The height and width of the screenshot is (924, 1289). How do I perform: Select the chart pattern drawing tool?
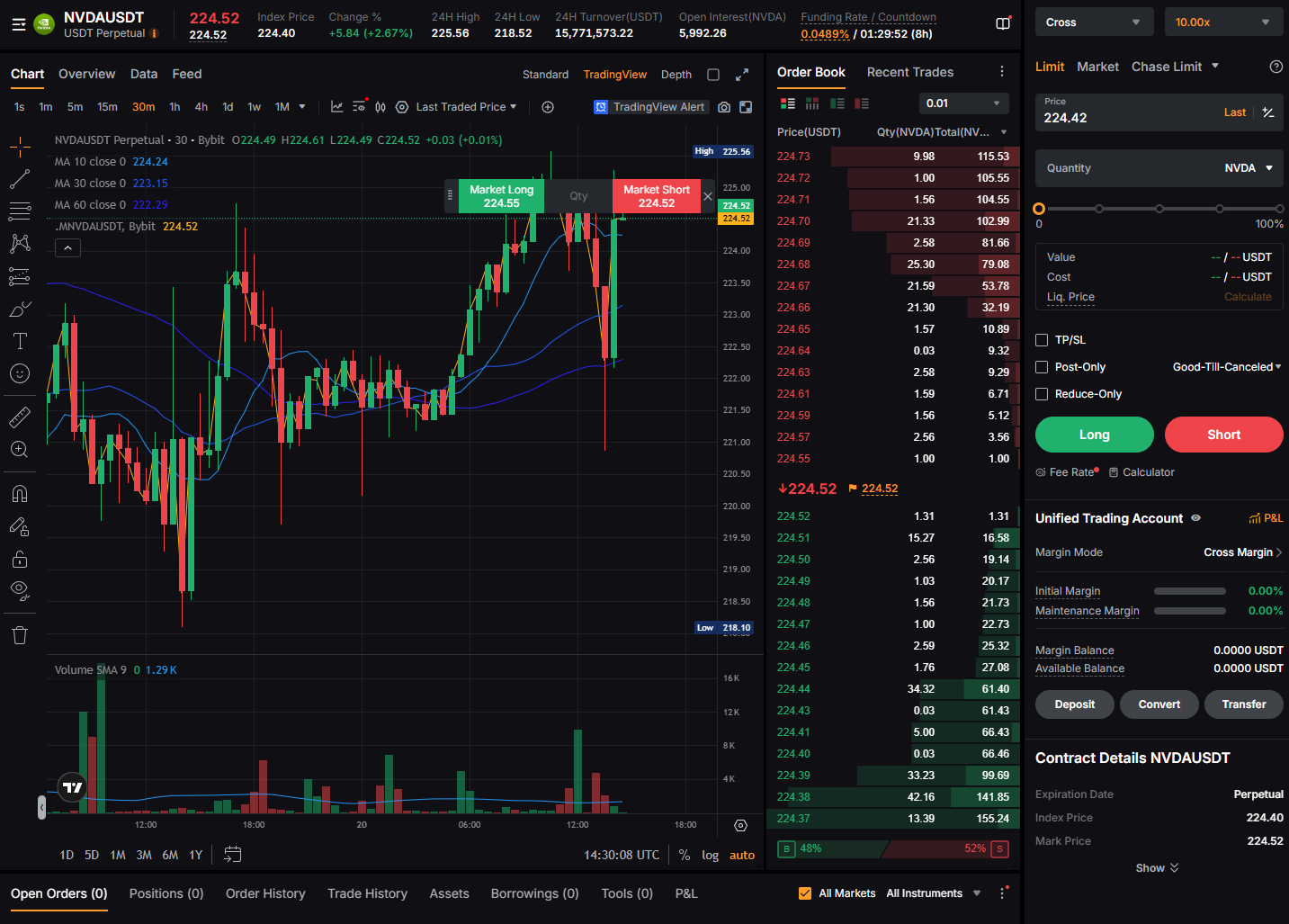20,244
